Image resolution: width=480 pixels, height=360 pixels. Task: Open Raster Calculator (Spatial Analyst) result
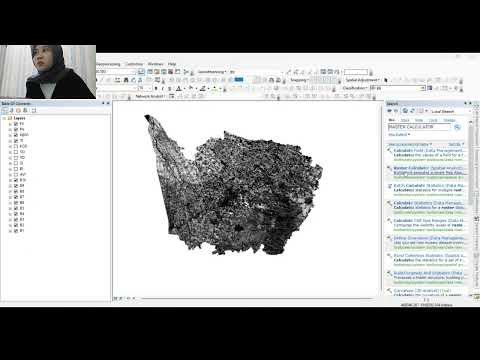[428, 168]
